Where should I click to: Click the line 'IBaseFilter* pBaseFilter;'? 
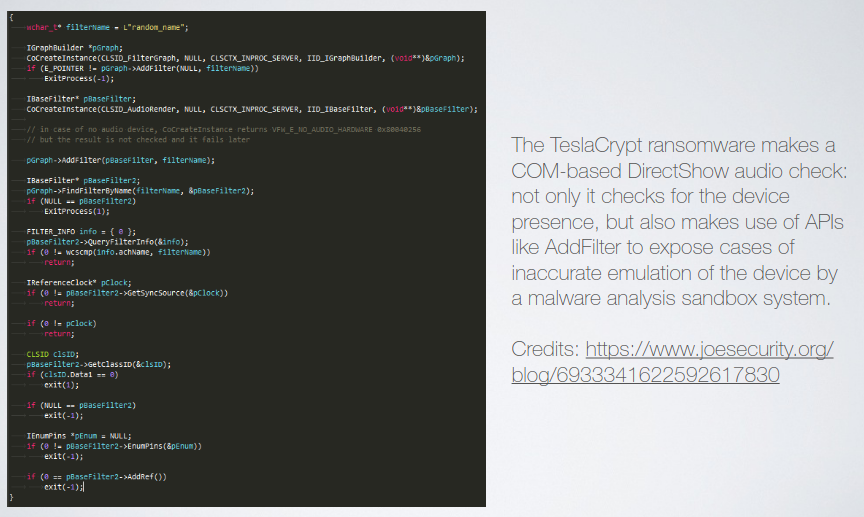pos(81,99)
